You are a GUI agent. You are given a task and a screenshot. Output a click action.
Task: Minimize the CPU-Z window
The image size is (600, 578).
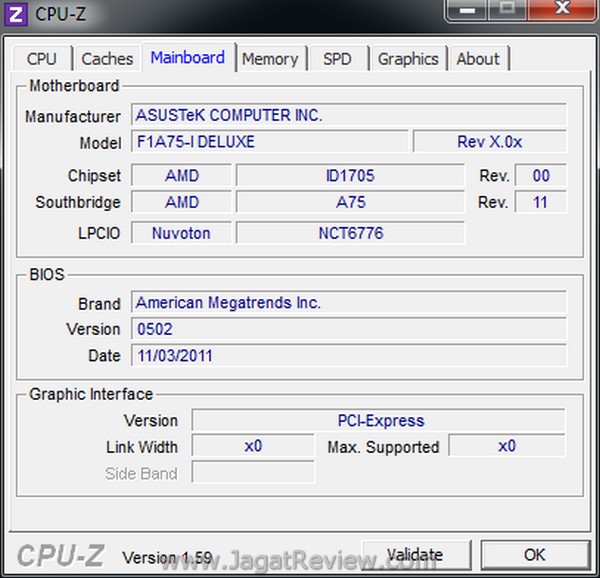point(467,9)
